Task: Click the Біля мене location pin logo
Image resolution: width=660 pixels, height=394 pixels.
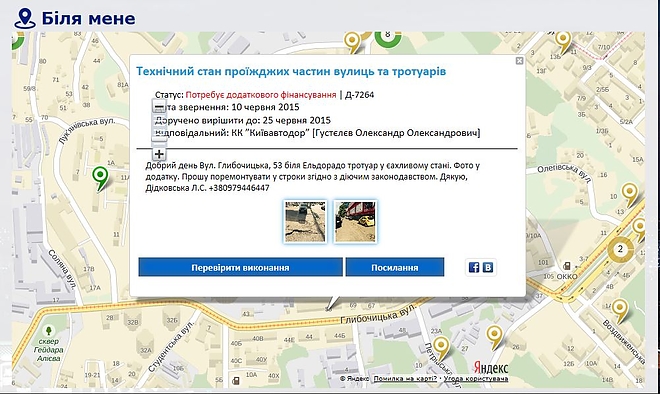Action: (25, 19)
